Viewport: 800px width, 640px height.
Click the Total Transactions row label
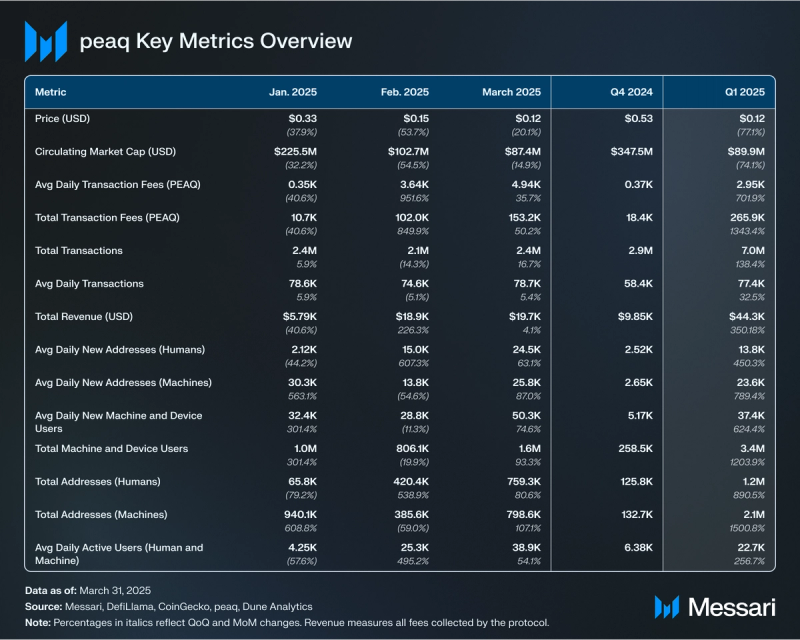point(79,250)
